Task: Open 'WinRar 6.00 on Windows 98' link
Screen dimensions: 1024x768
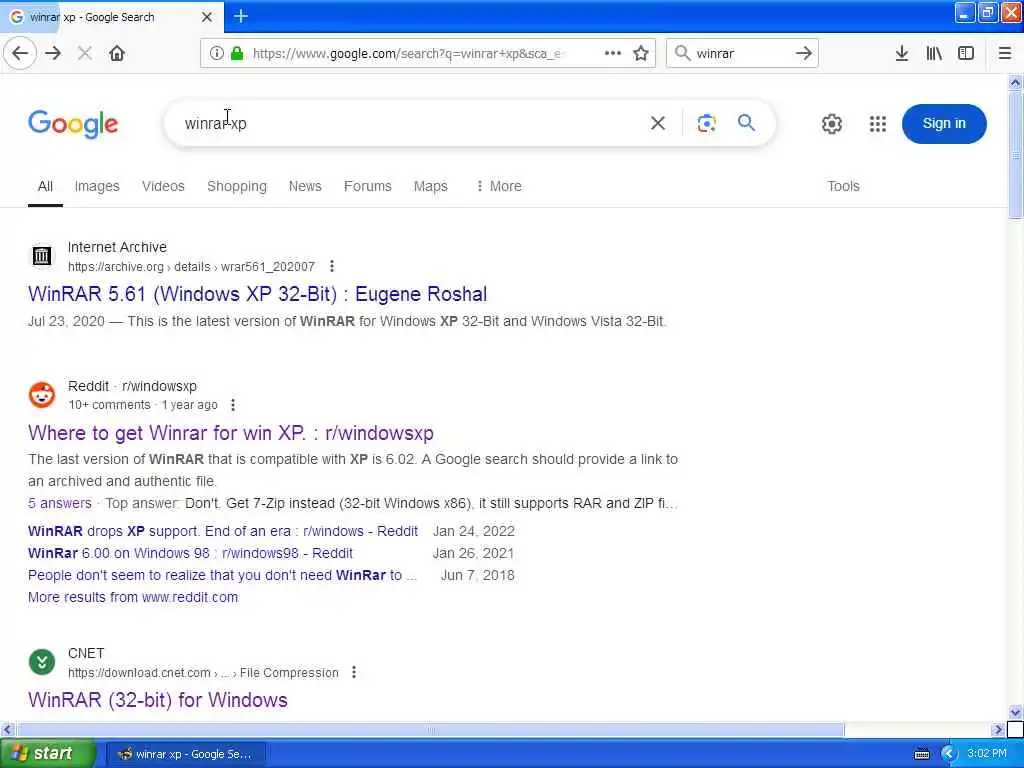Action: [190, 553]
